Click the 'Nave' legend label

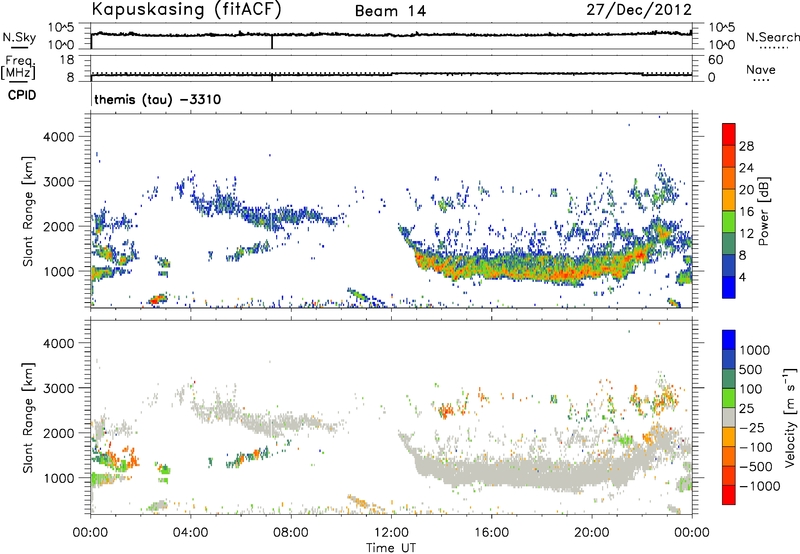click(x=761, y=69)
